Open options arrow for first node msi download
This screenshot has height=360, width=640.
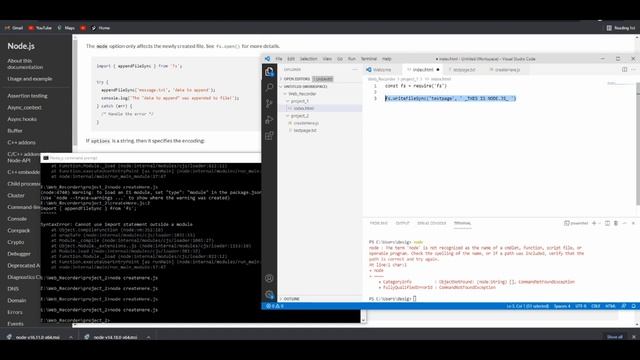tap(71, 337)
